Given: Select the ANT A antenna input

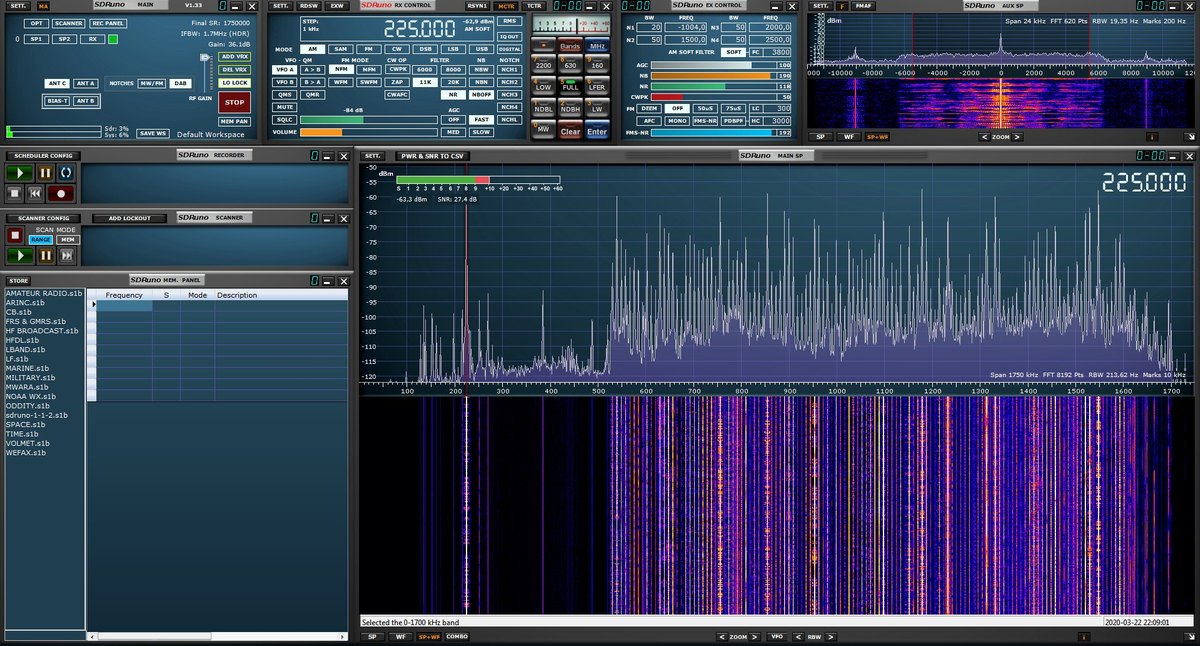Looking at the screenshot, I should [x=86, y=83].
